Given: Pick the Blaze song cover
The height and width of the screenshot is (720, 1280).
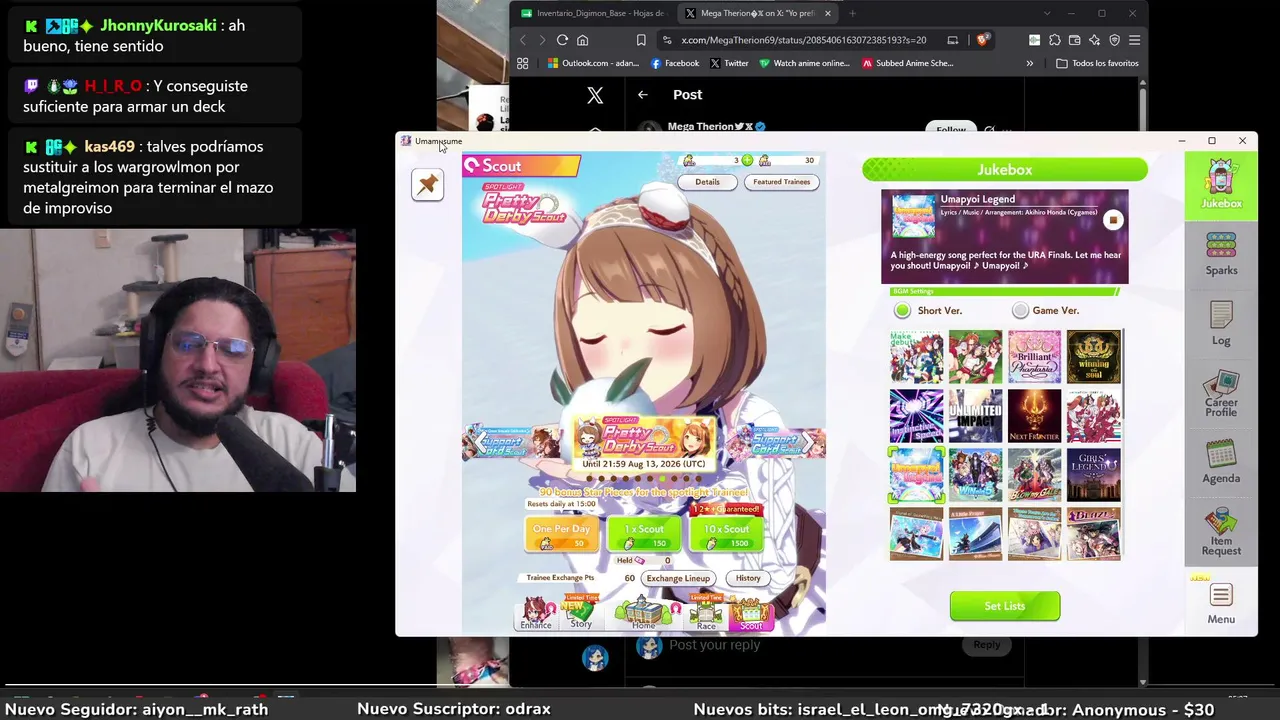Looking at the screenshot, I should tap(1093, 534).
